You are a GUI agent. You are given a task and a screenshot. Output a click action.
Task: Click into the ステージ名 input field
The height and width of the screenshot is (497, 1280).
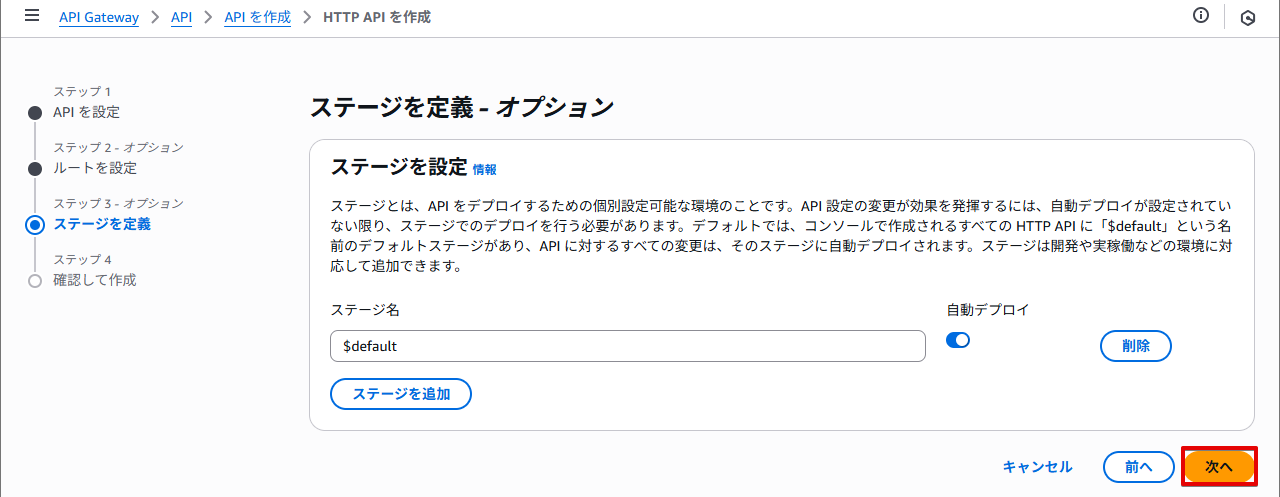(x=628, y=346)
